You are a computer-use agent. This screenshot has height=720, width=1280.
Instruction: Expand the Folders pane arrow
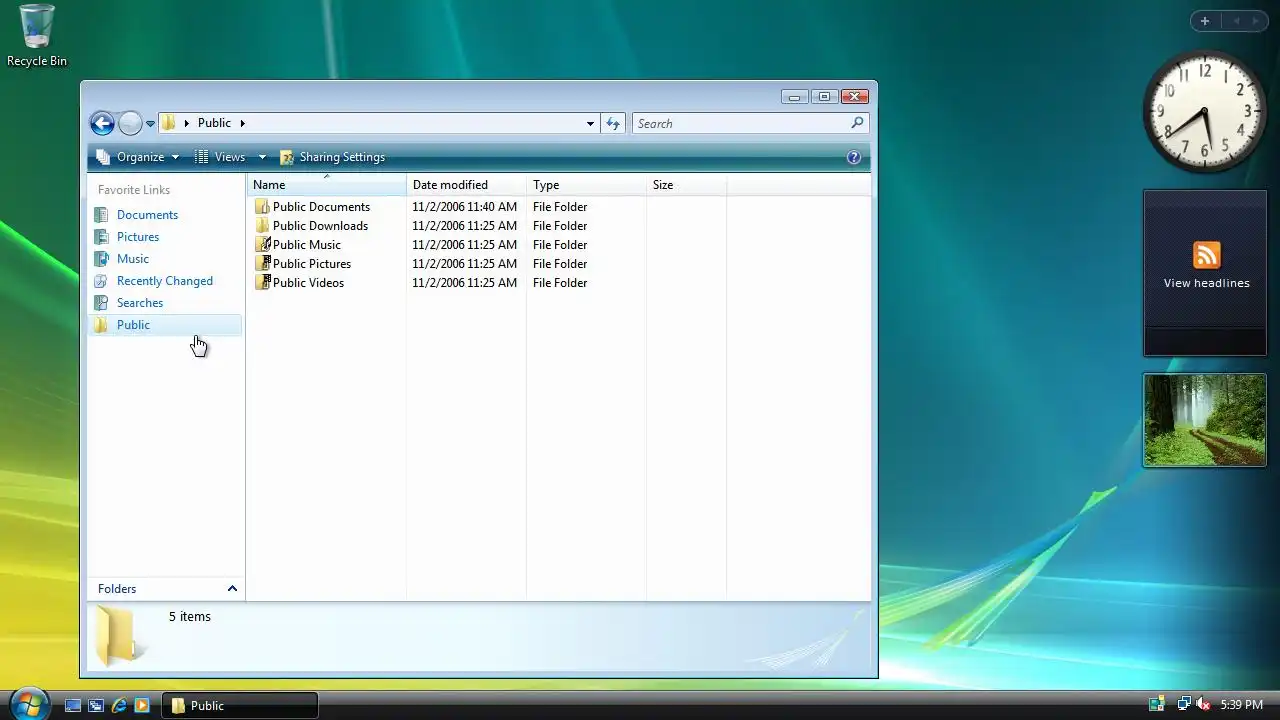(232, 589)
